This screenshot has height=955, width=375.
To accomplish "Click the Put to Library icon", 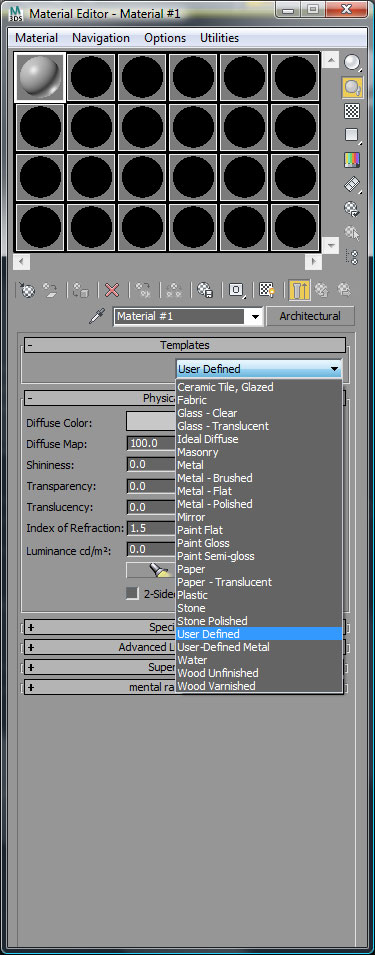I will tap(205, 290).
